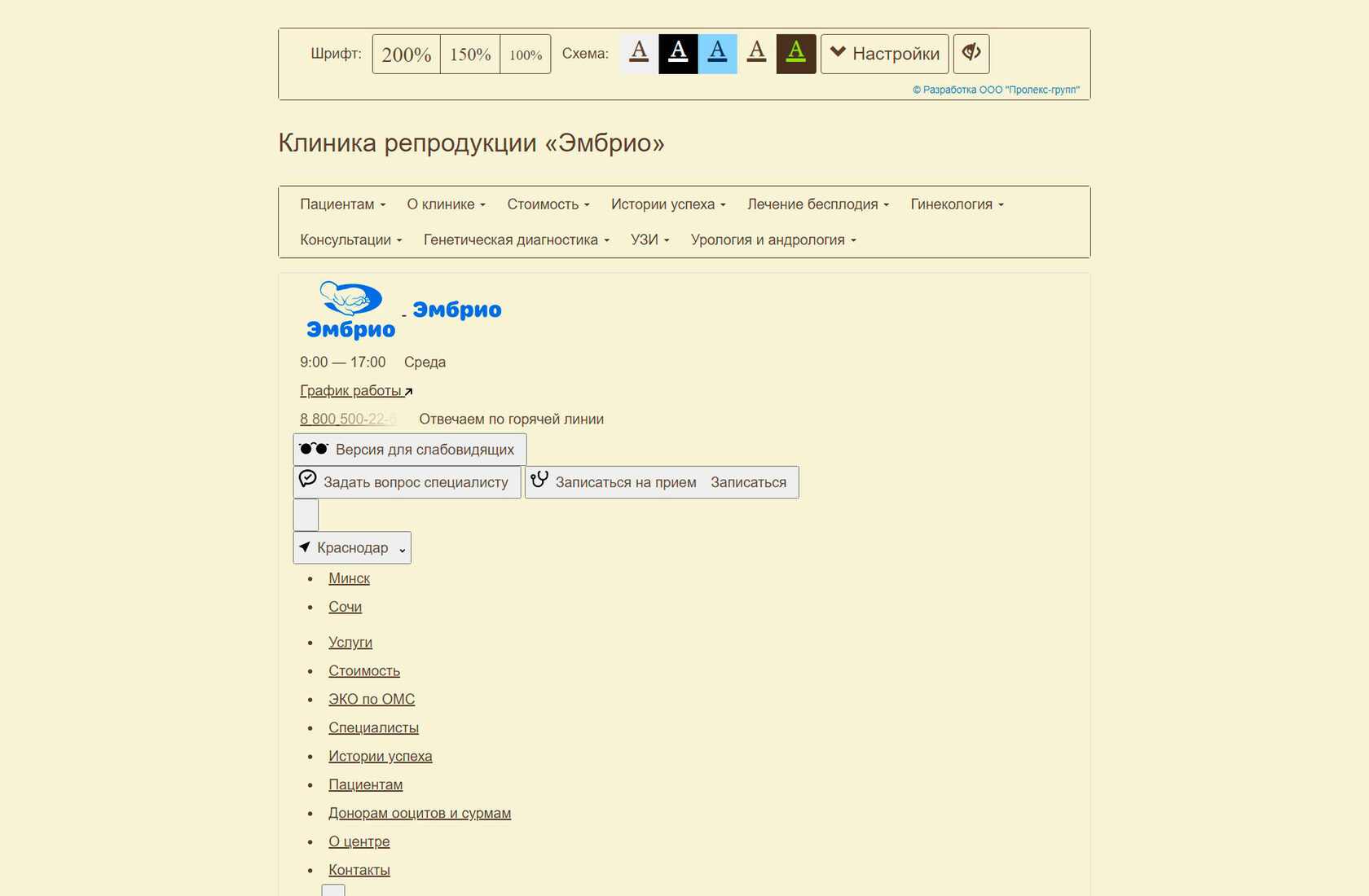Click the Клиника репродукции «Эмбрио» heading
The image size is (1369, 896).
472,143
